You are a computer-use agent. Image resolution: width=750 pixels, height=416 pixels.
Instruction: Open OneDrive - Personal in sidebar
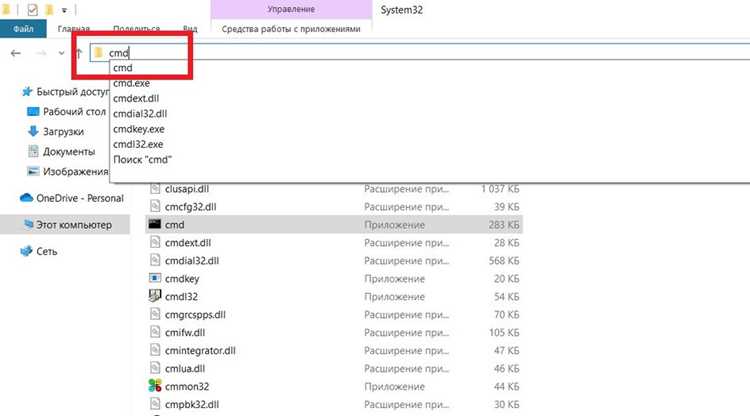tap(80, 198)
